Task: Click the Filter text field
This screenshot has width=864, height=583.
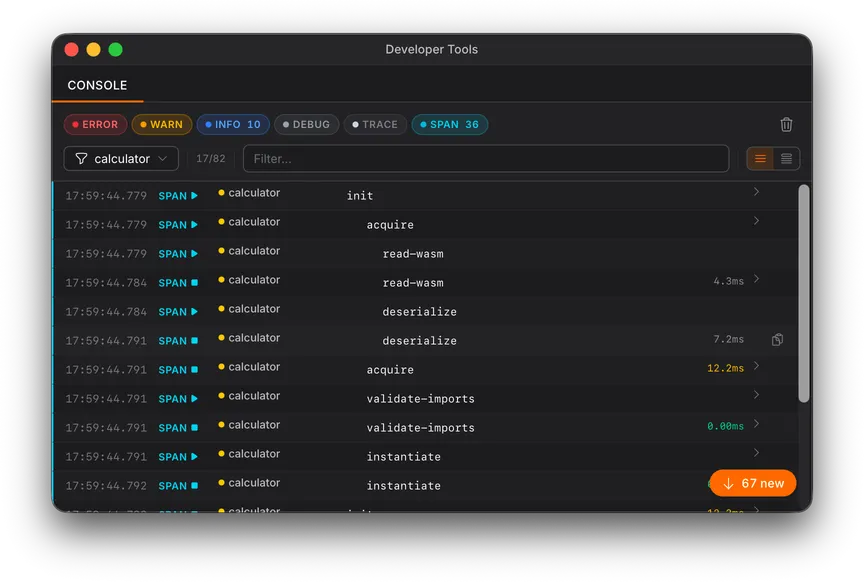Action: point(486,159)
